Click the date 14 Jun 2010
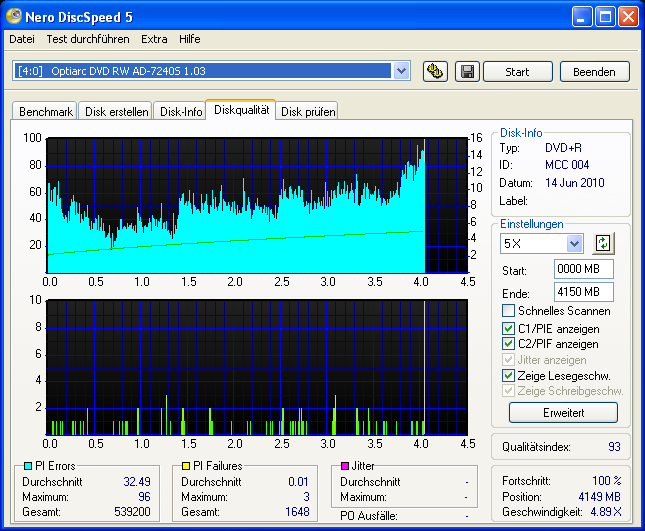This screenshot has width=645, height=531. click(x=575, y=183)
